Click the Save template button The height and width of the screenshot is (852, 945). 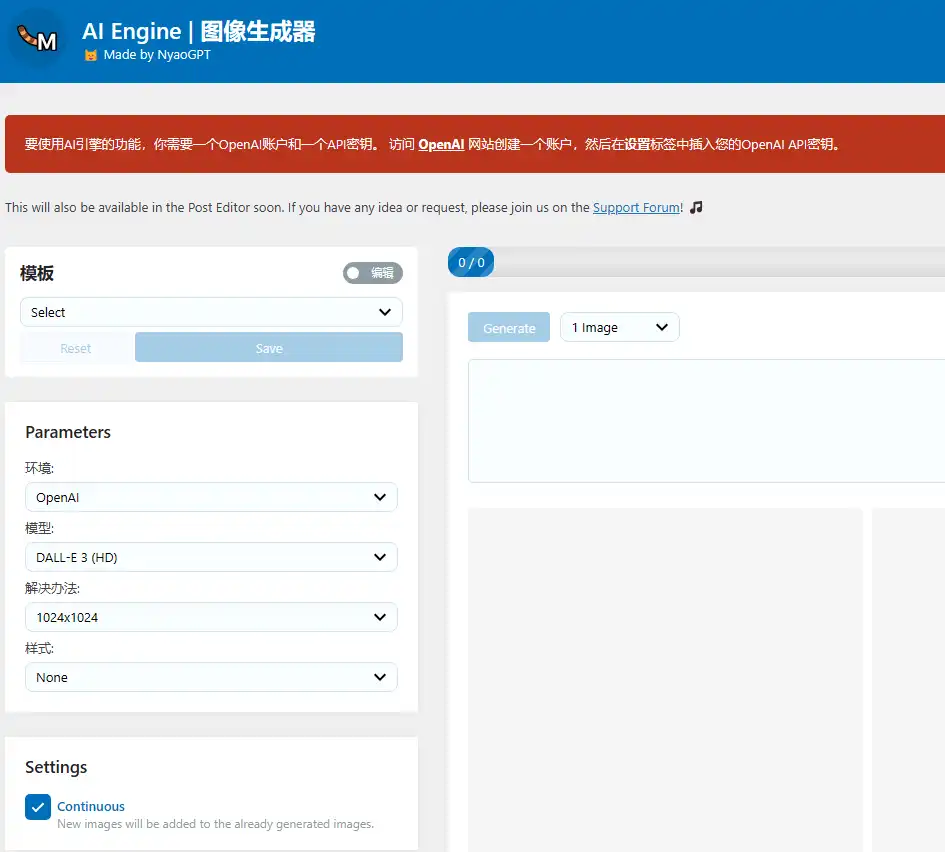point(268,347)
